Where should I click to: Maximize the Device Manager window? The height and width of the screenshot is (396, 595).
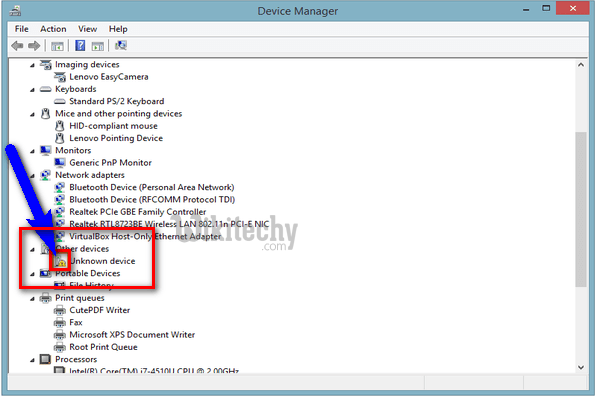point(546,8)
